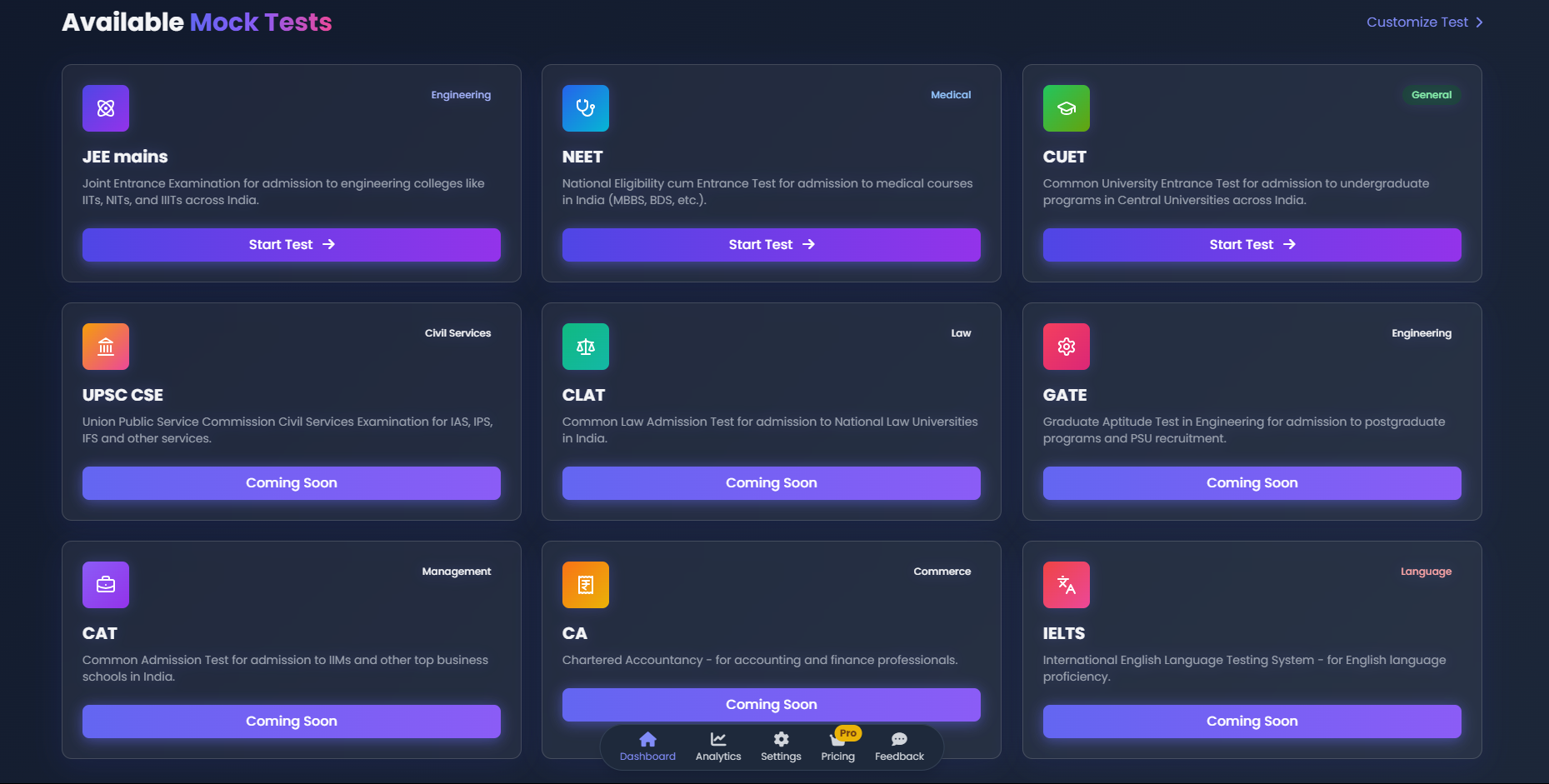The image size is (1549, 784).
Task: Click Coming Soon on CA card
Action: [x=772, y=705]
